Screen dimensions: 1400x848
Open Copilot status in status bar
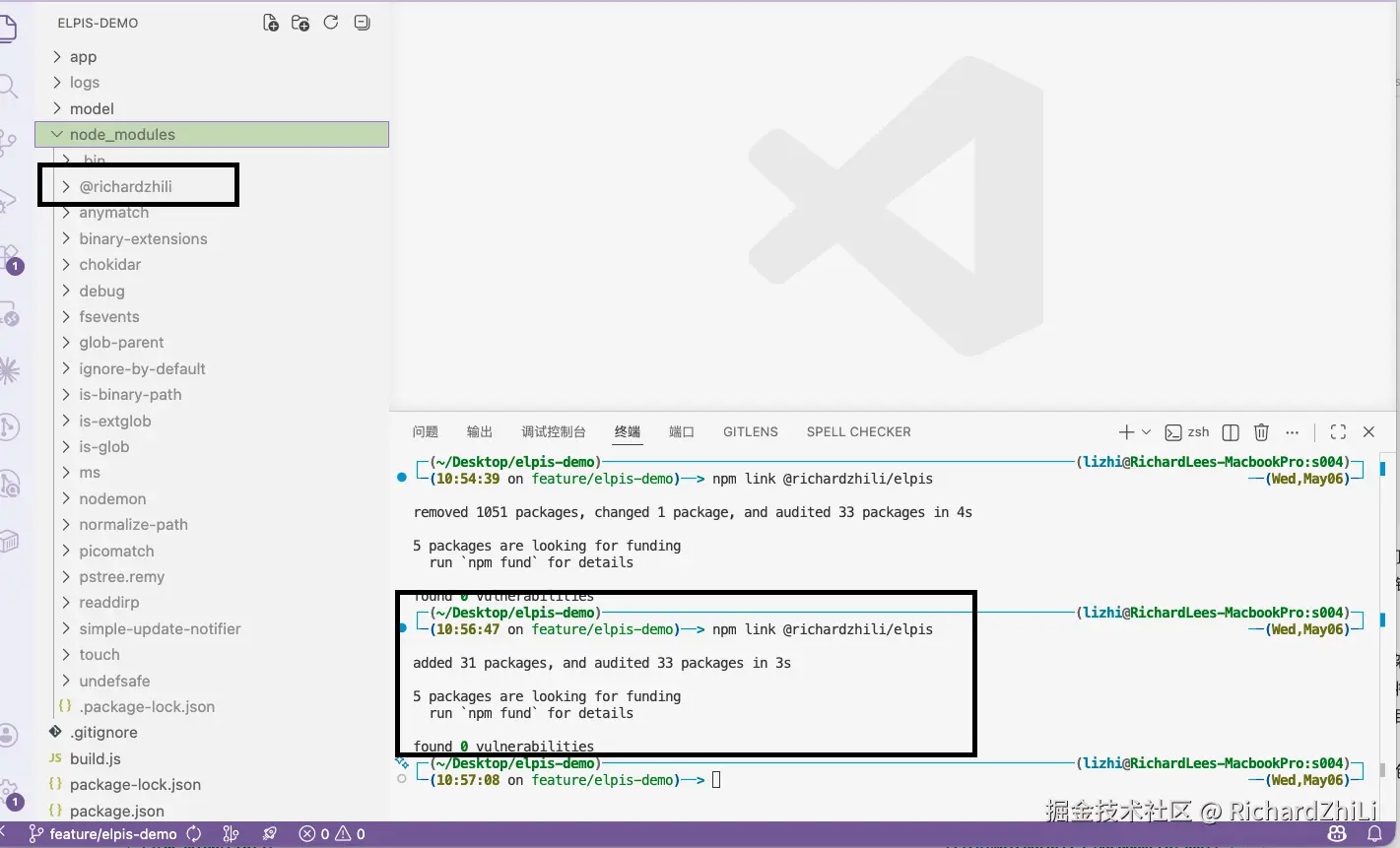click(1337, 834)
